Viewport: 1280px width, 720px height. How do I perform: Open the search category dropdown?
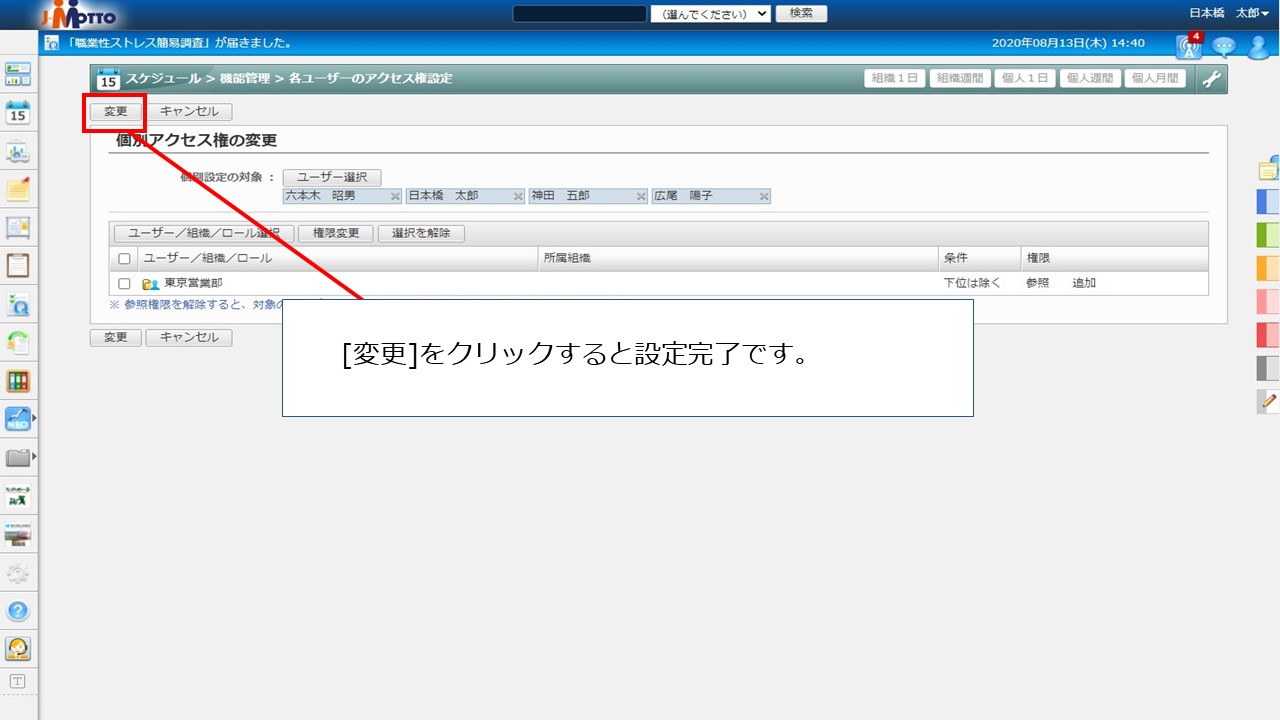(x=710, y=14)
